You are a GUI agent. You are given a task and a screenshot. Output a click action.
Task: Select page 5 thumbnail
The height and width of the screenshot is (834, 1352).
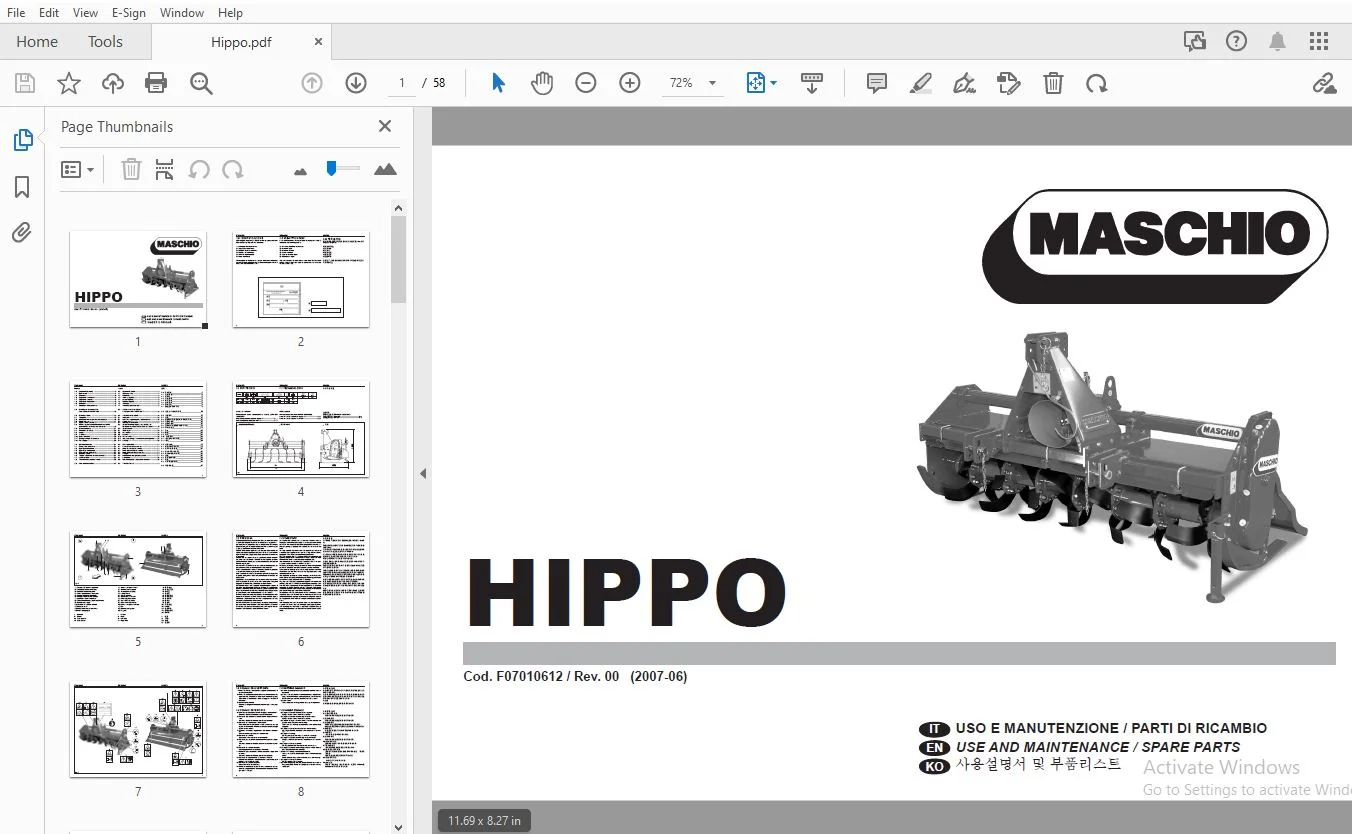[x=138, y=579]
